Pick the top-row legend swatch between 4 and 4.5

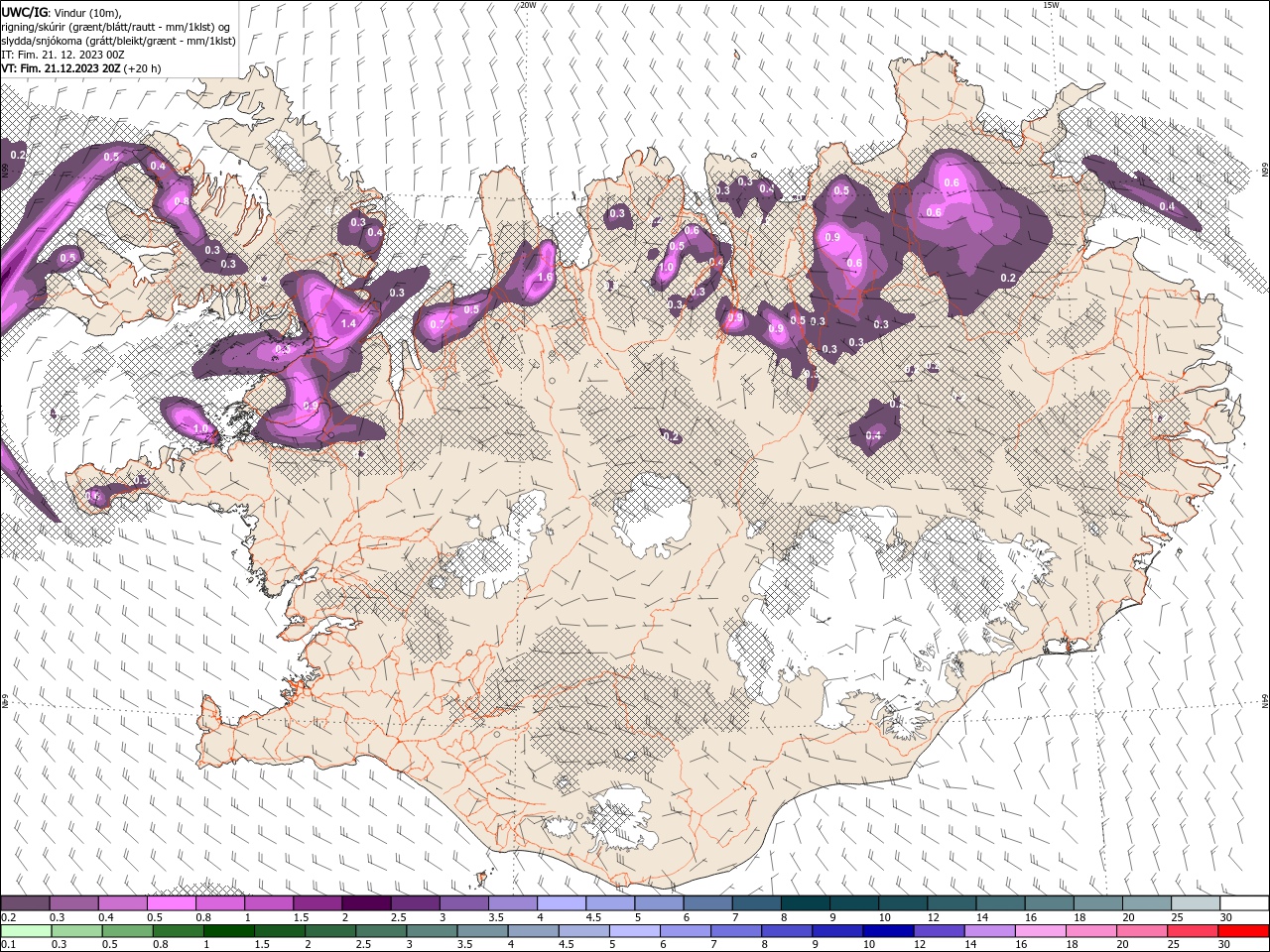click(562, 903)
